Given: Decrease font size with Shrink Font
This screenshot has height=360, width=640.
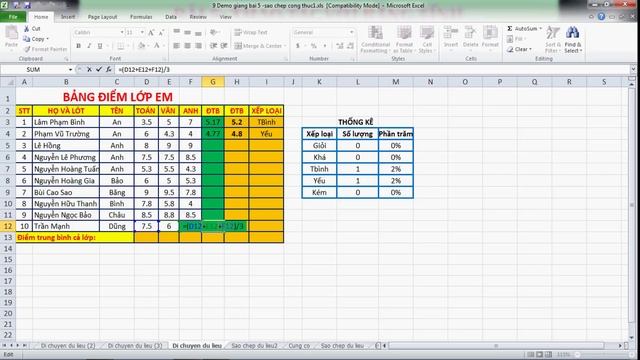Looking at the screenshot, I should tap(161, 32).
